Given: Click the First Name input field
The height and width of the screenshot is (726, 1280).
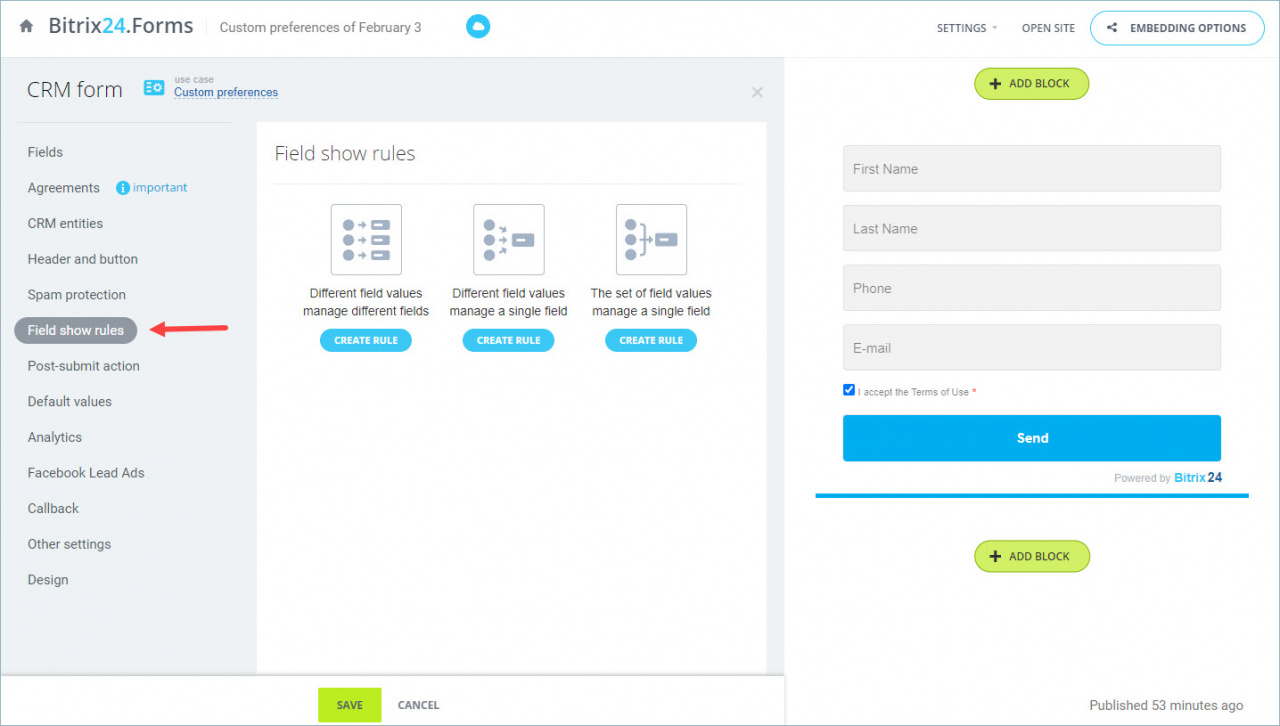Looking at the screenshot, I should click(1032, 168).
